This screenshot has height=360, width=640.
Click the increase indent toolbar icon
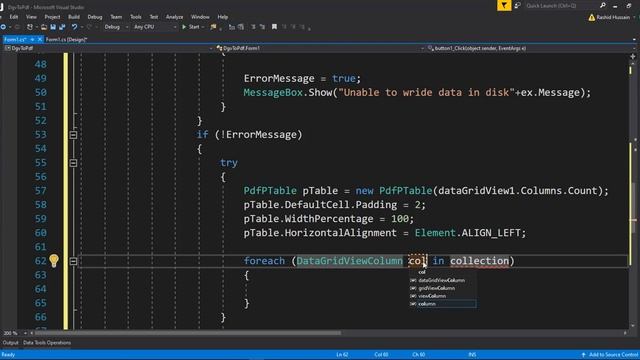click(x=262, y=27)
